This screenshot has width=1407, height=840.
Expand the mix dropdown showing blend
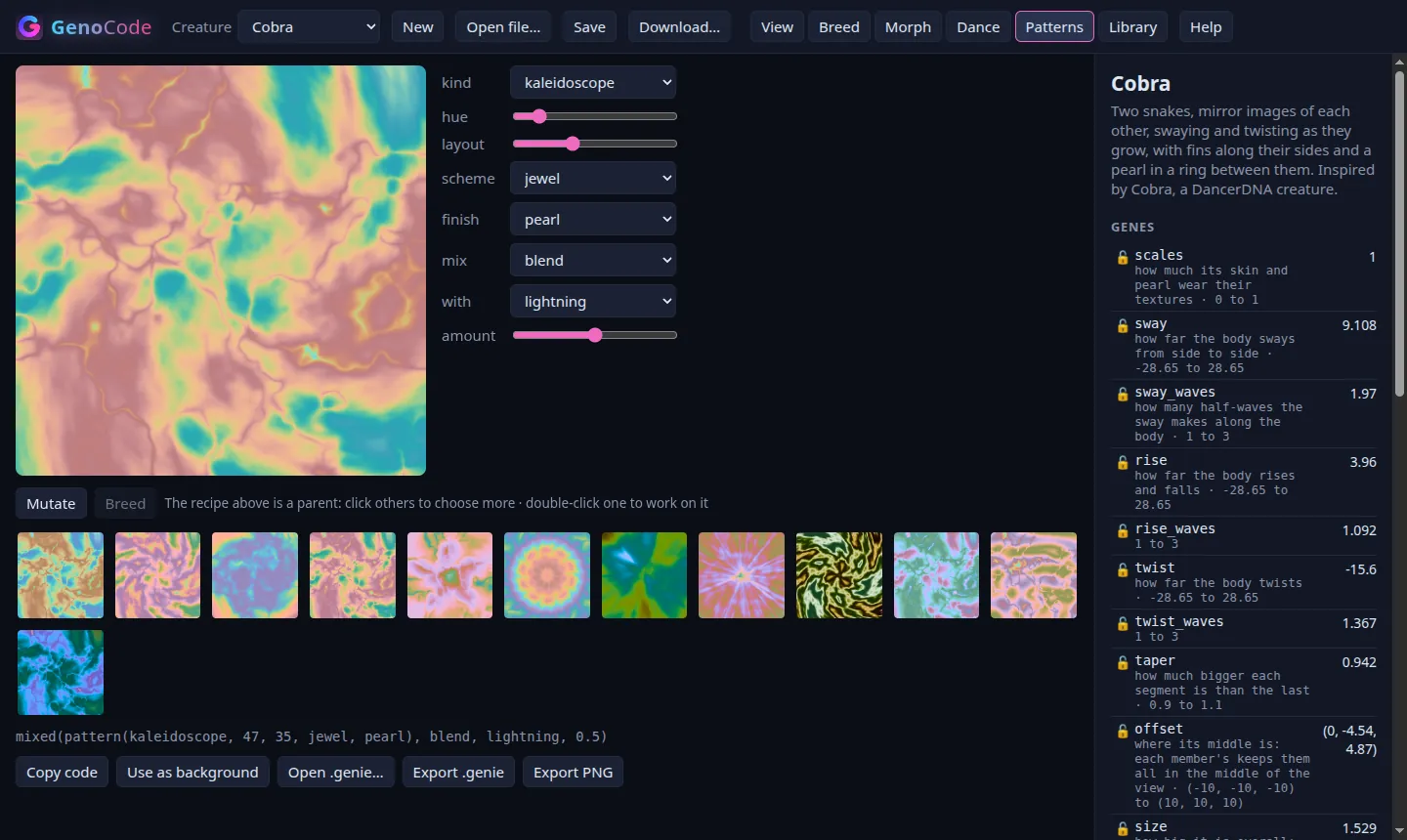(x=593, y=261)
